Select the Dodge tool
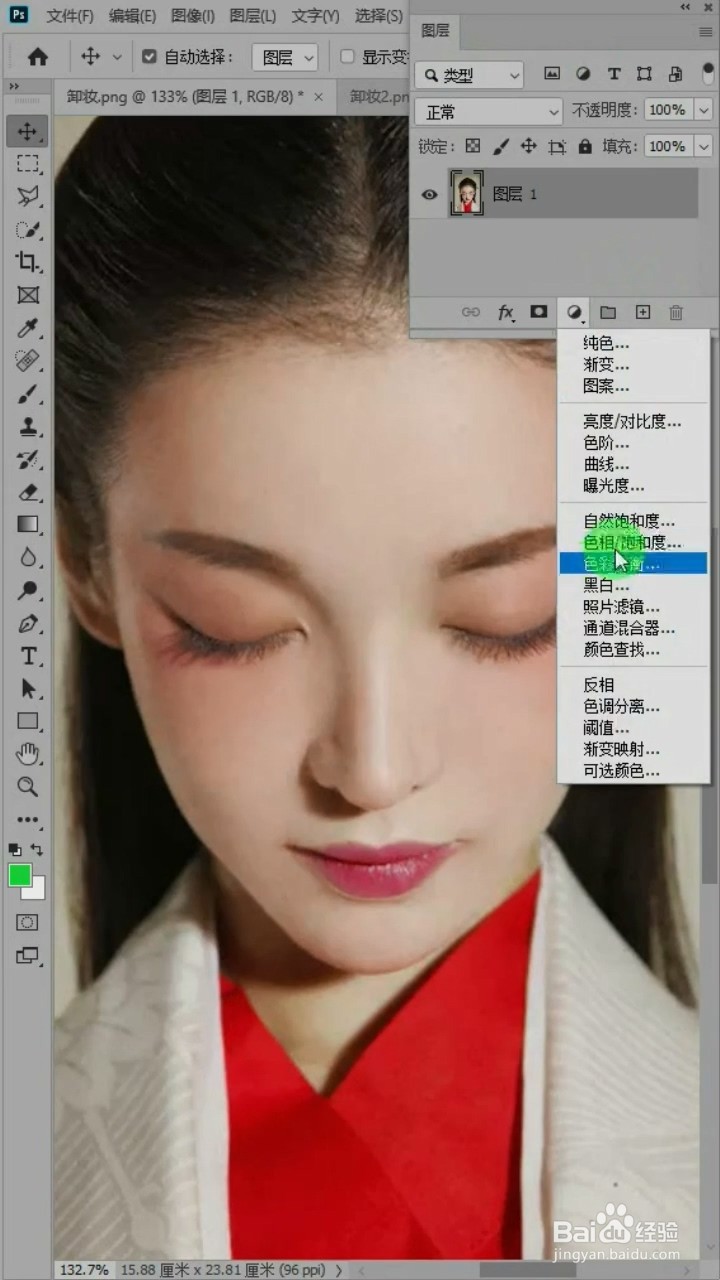Screen dimensions: 720x1280 pyautogui.click(x=28, y=590)
